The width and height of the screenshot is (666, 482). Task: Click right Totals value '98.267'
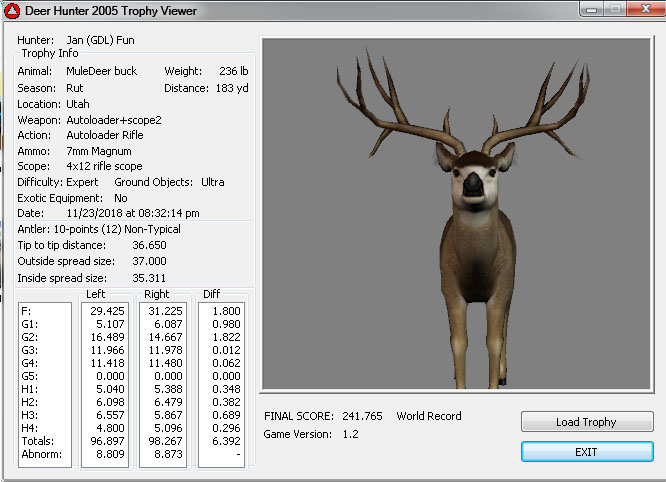point(165,441)
